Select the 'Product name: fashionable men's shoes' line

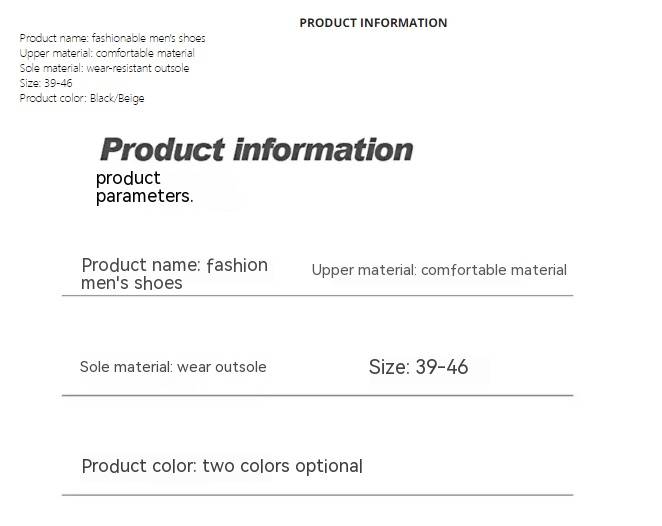[x=112, y=38]
